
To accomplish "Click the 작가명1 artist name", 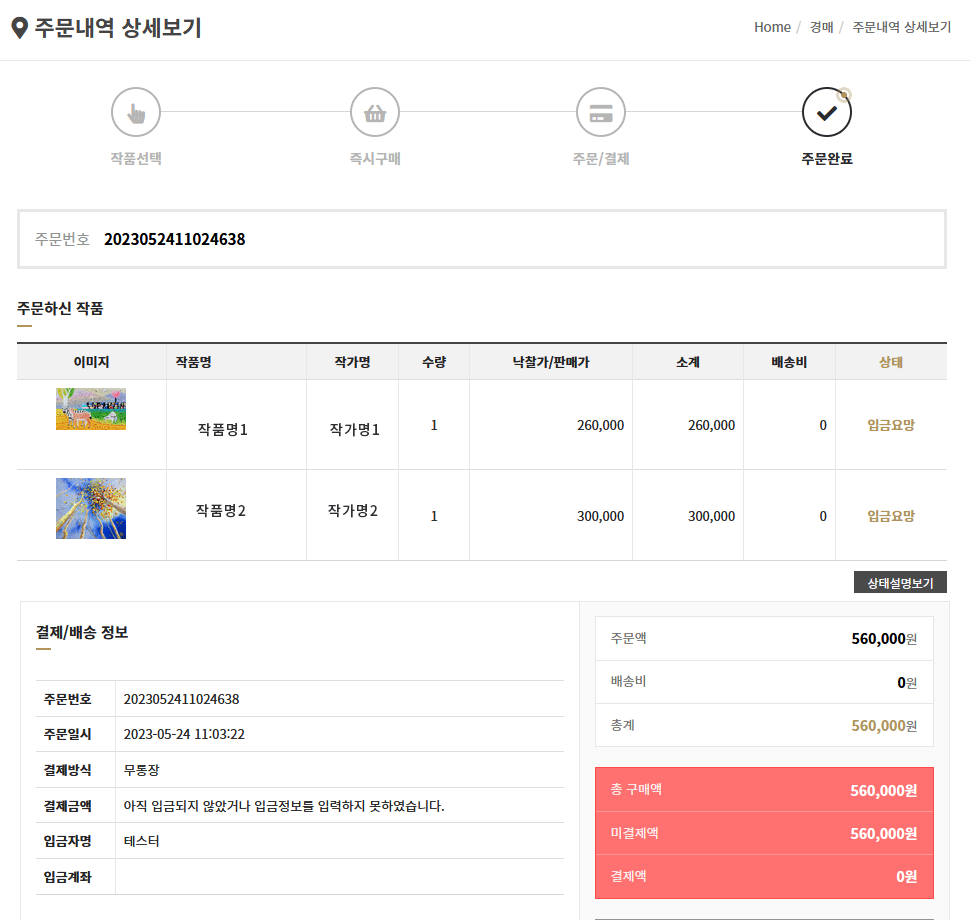I will coord(354,429).
